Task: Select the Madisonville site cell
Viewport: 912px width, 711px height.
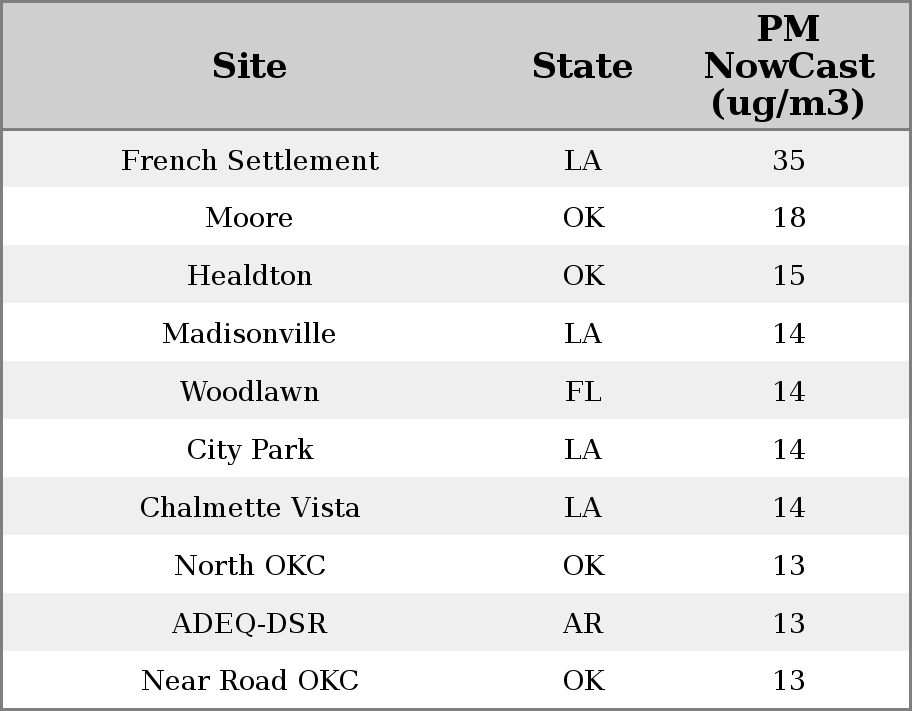Action: coord(249,334)
